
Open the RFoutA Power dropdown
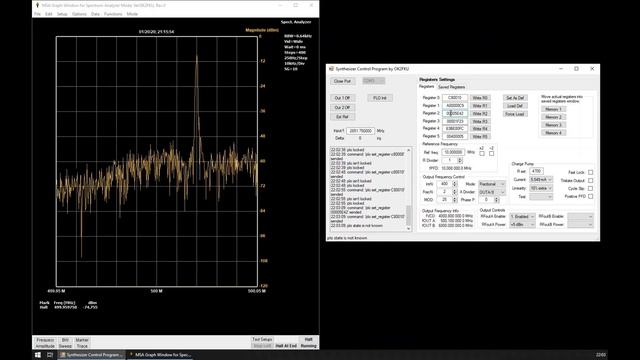(522, 224)
